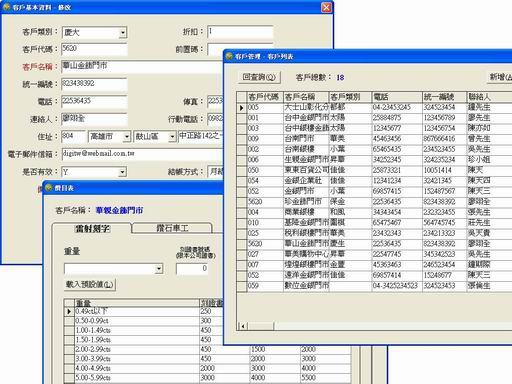Click the 載入預設值(L) button
Screen dimensions: 512x384
click(90, 285)
